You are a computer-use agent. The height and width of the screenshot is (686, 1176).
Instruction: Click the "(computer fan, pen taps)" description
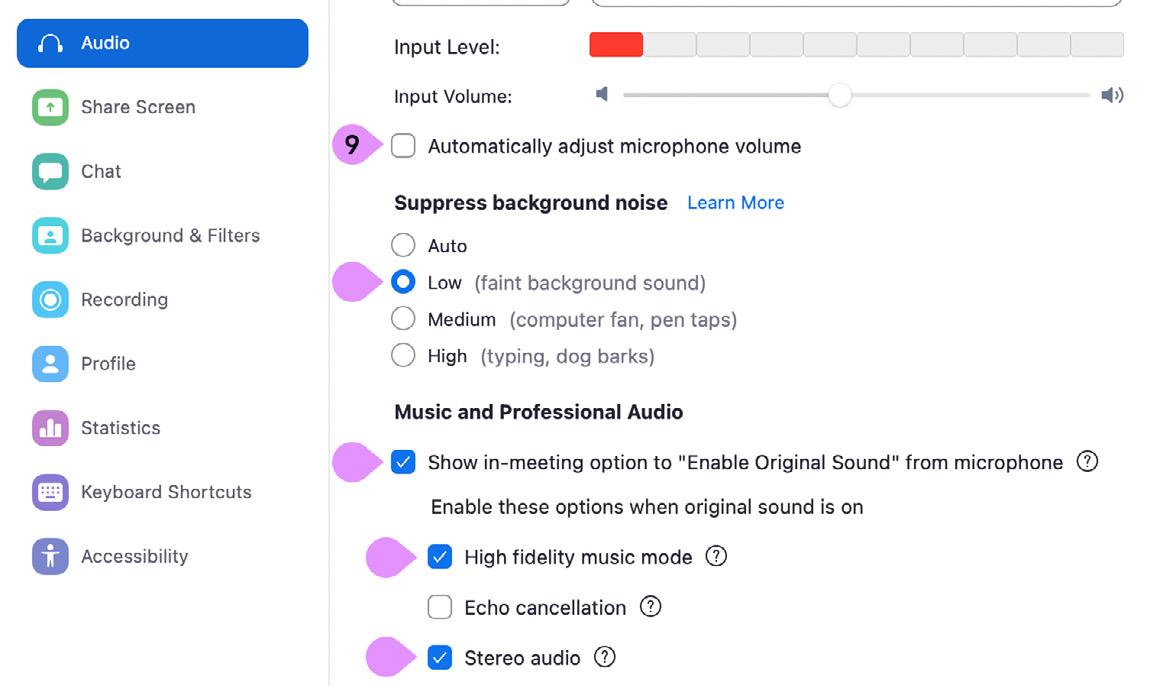[x=623, y=319]
